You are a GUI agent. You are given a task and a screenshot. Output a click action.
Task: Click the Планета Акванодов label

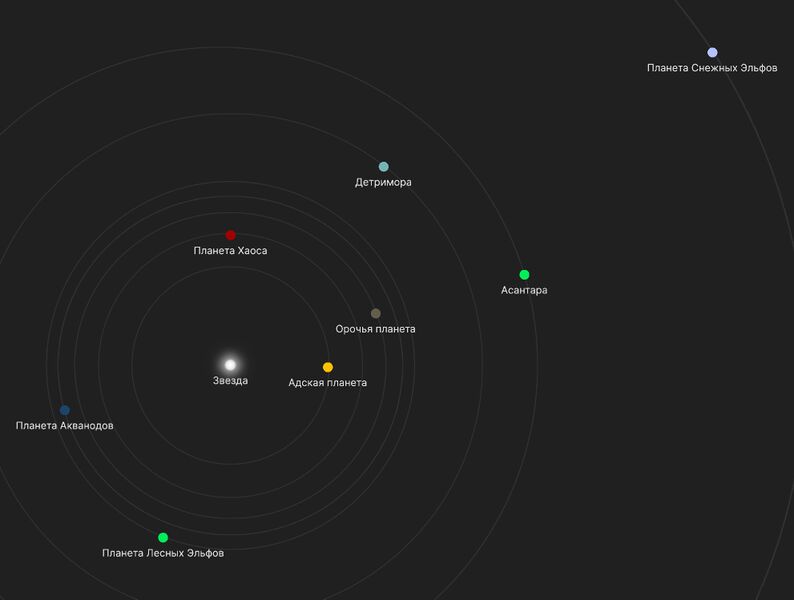point(65,426)
